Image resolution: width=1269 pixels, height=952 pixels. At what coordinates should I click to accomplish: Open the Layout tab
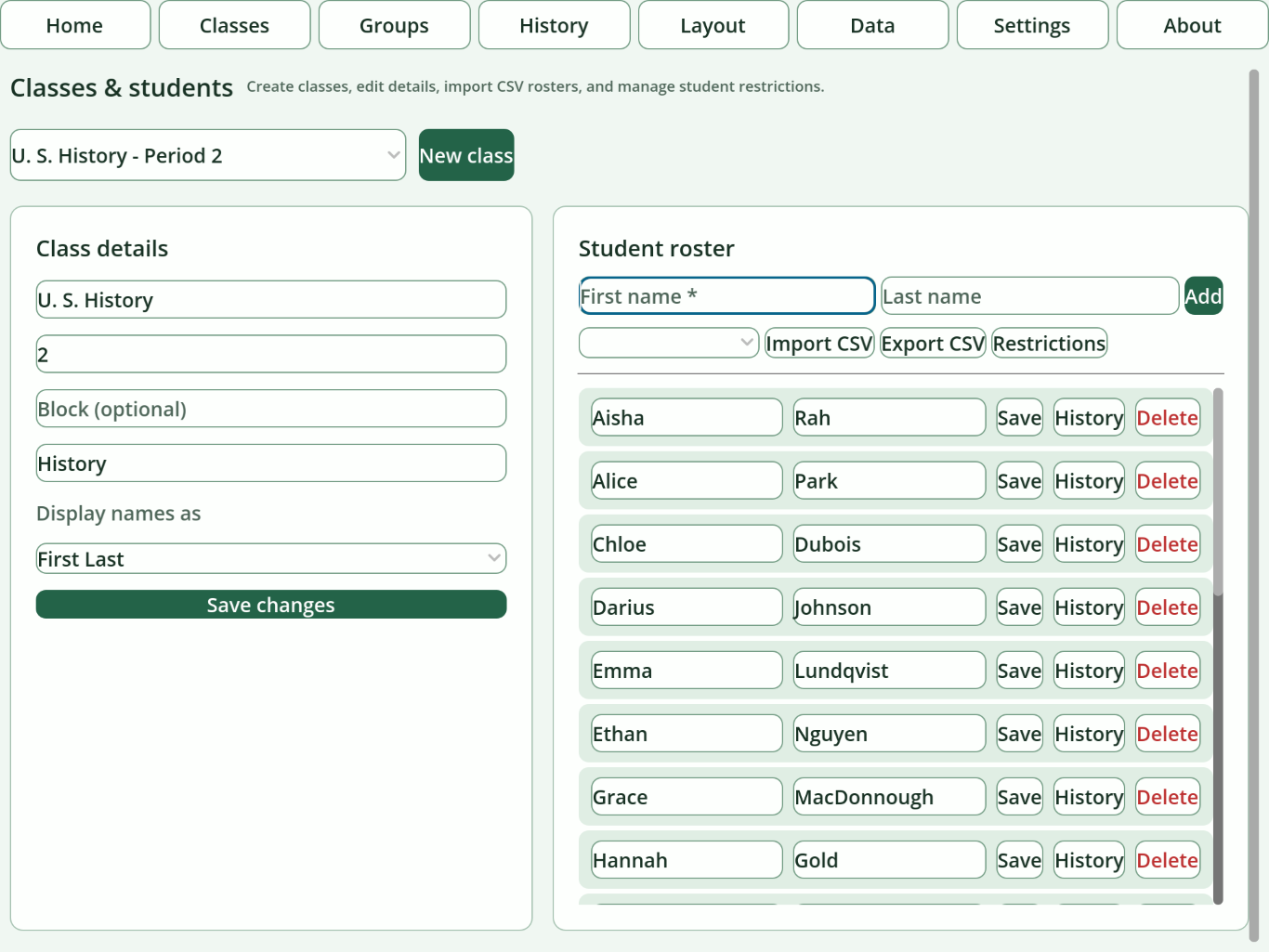[713, 25]
